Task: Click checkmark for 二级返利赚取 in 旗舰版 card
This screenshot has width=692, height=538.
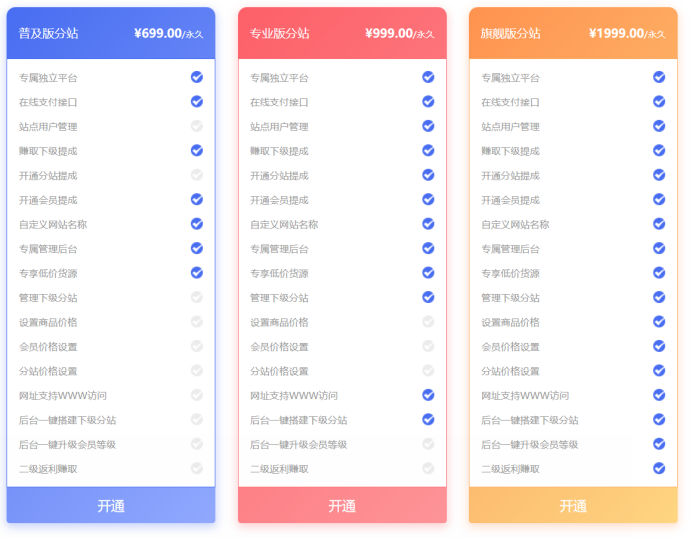Action: click(x=659, y=468)
